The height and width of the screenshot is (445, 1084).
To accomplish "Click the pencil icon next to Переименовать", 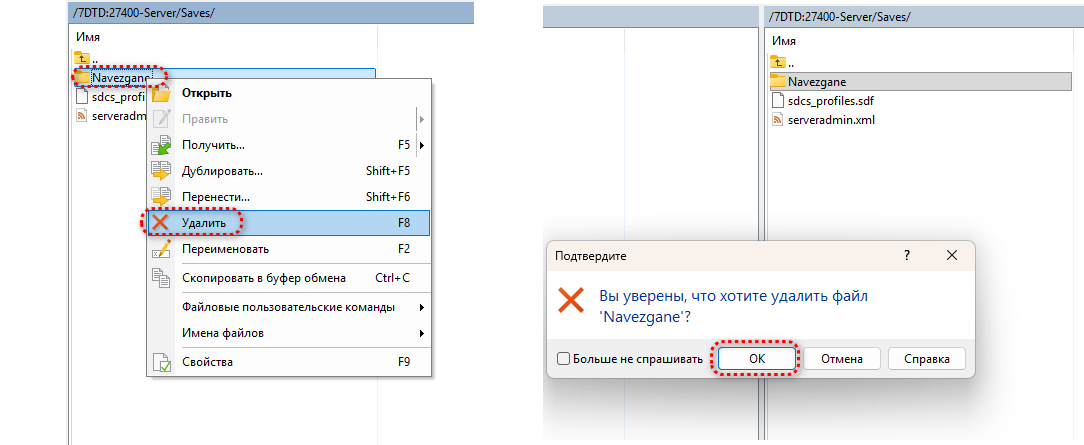I will tap(160, 249).
